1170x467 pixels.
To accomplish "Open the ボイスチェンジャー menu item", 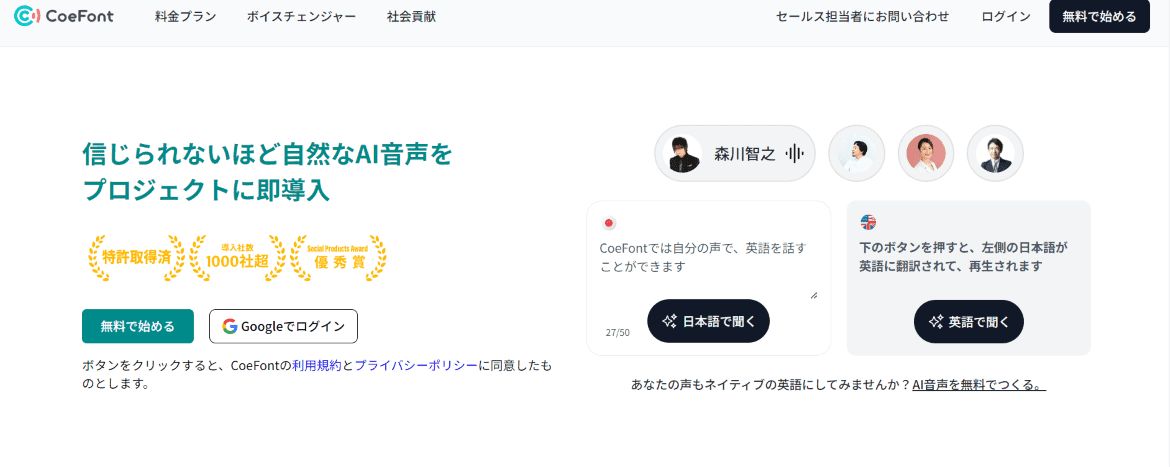I will click(301, 17).
